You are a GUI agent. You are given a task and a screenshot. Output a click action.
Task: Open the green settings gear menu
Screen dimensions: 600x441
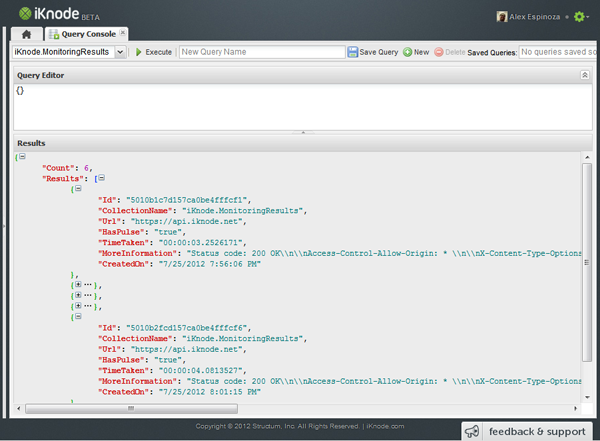coord(581,16)
